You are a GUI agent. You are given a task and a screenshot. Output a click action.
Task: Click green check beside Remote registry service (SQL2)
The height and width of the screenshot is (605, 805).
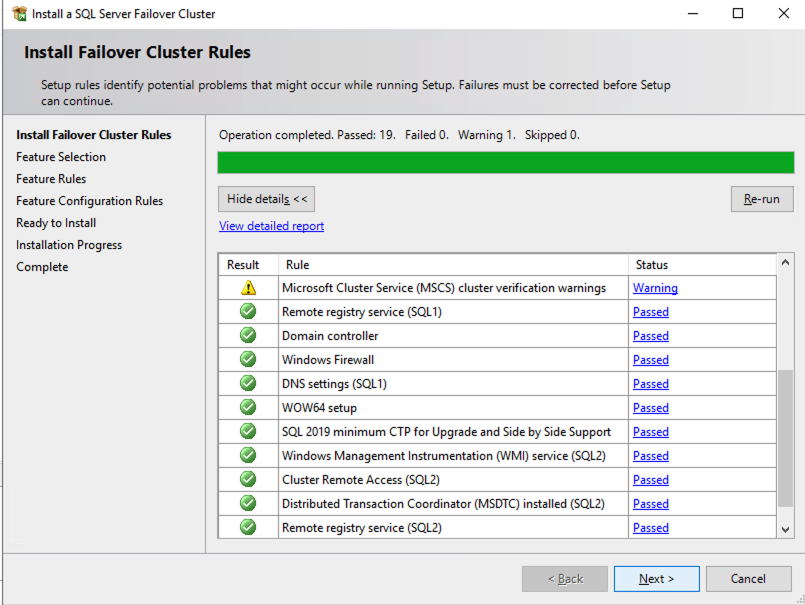coord(248,528)
